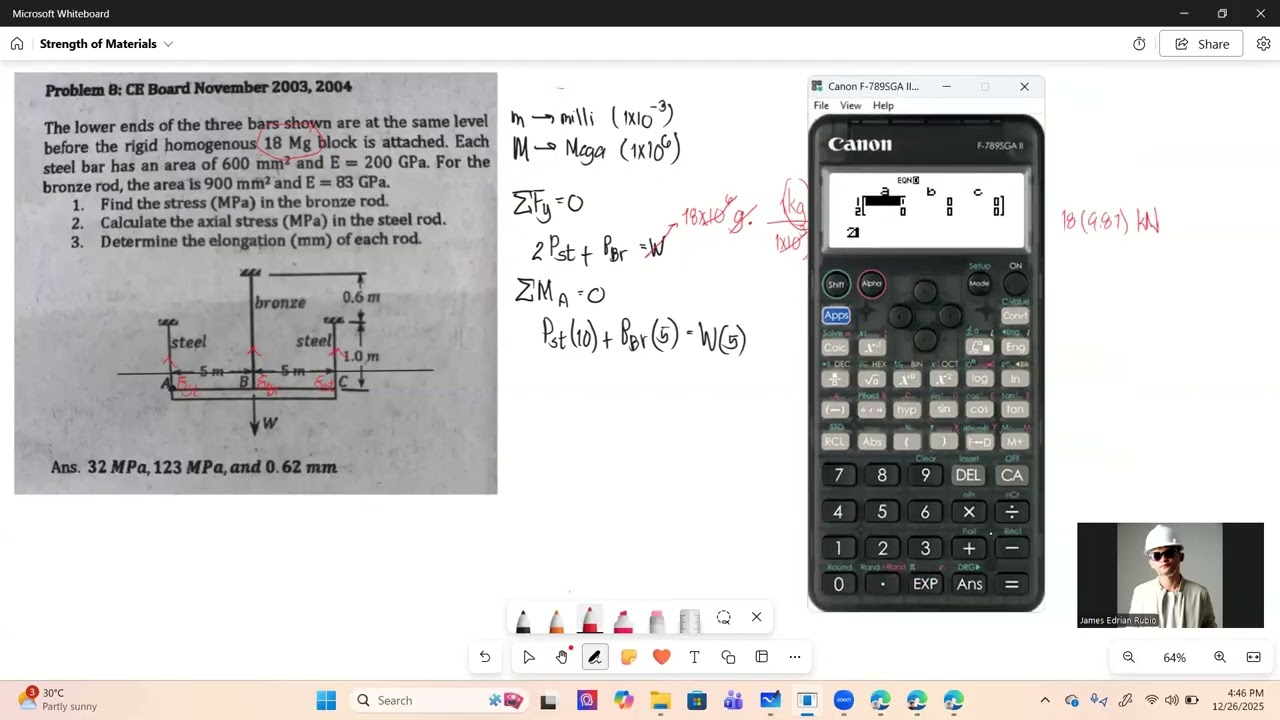Click the Calc key on calculator

[835, 347]
